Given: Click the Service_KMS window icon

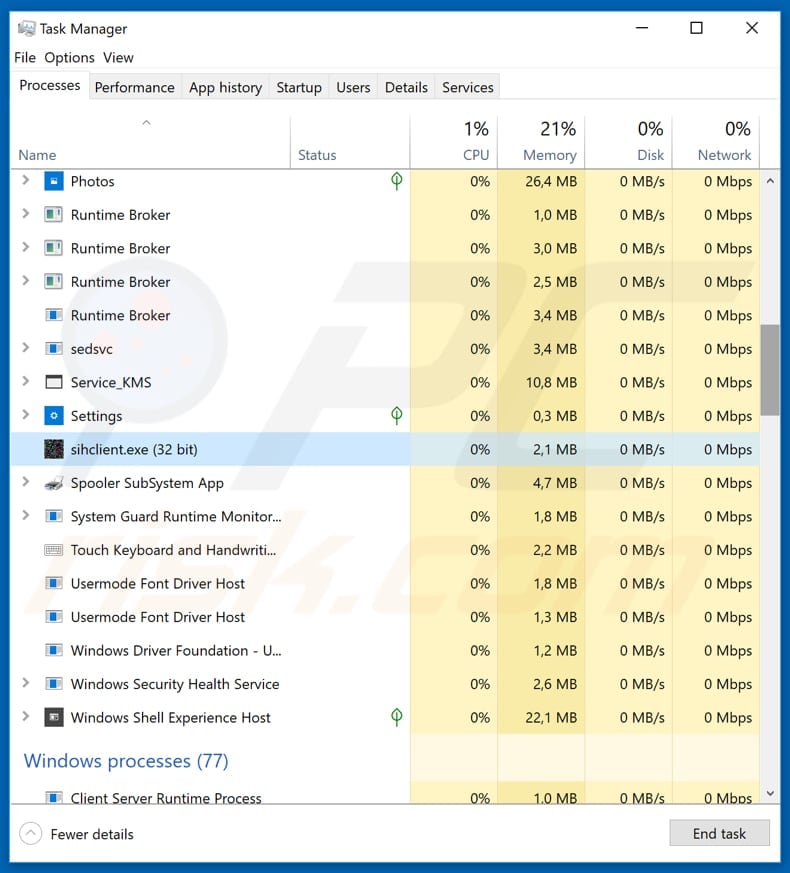Looking at the screenshot, I should pyautogui.click(x=53, y=382).
